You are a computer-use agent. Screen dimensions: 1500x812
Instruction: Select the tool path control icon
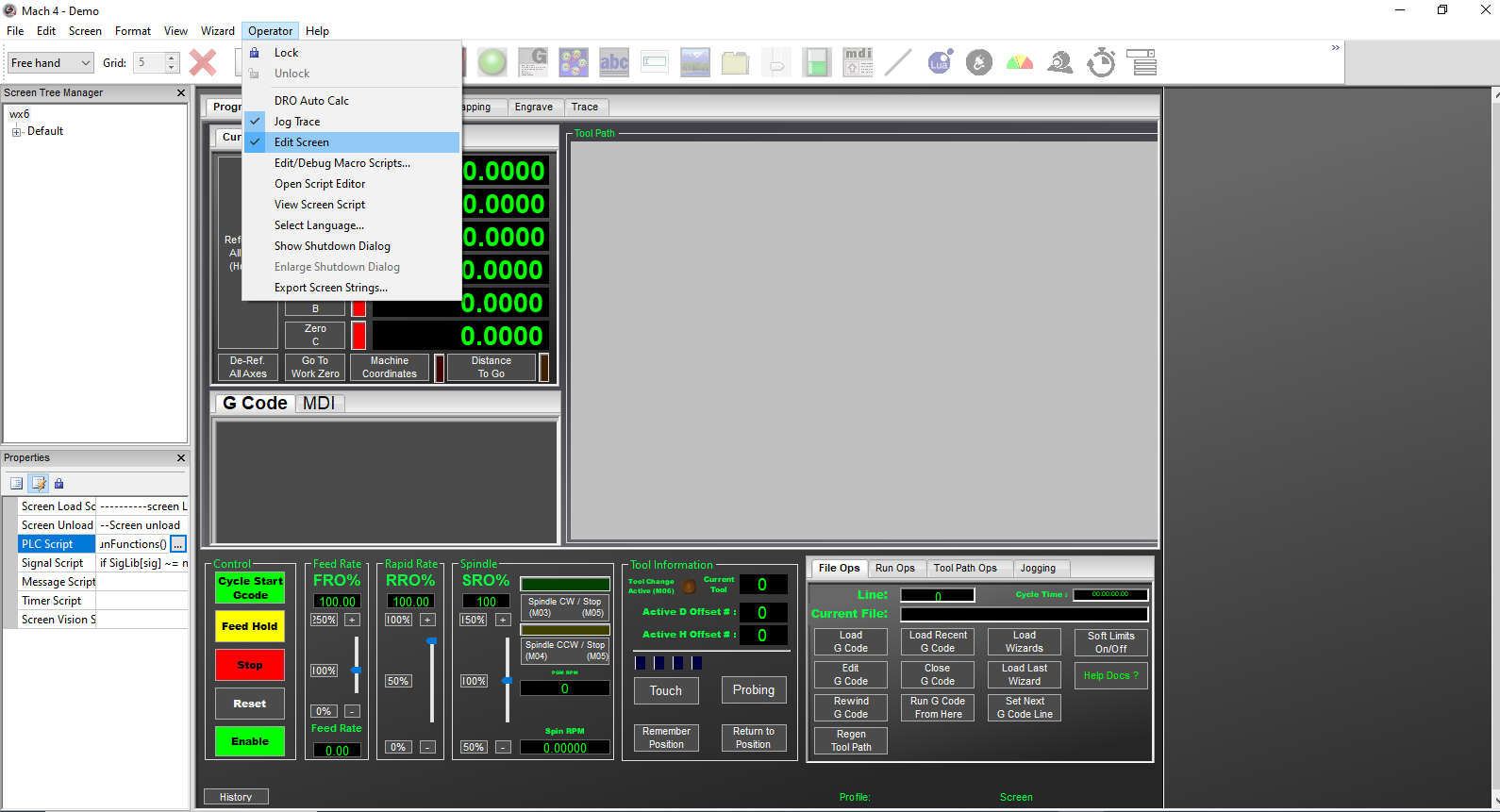pos(574,63)
